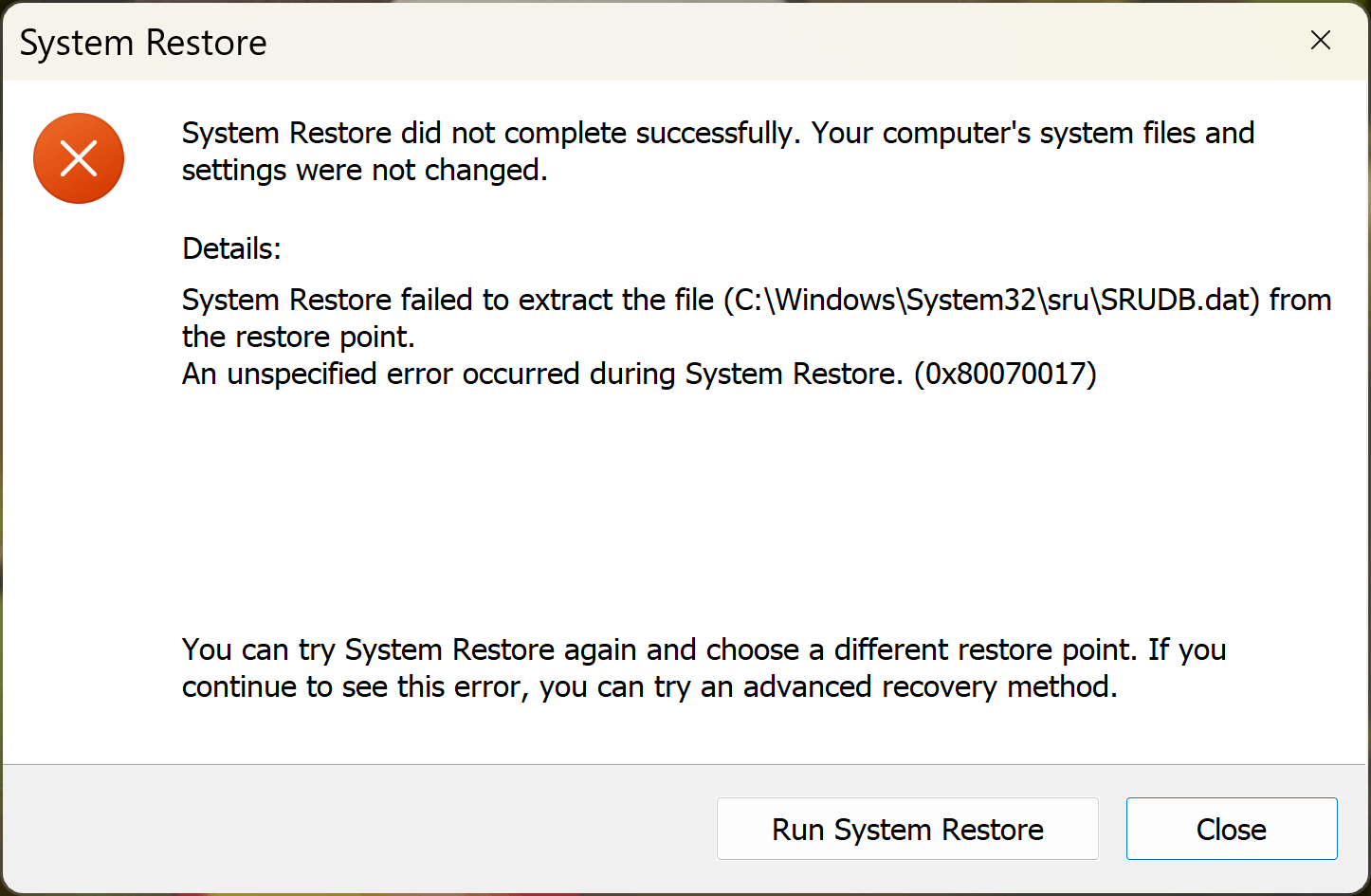Click "Your computer's system files and" text
Image resolution: width=1371 pixels, height=896 pixels.
tap(1033, 134)
